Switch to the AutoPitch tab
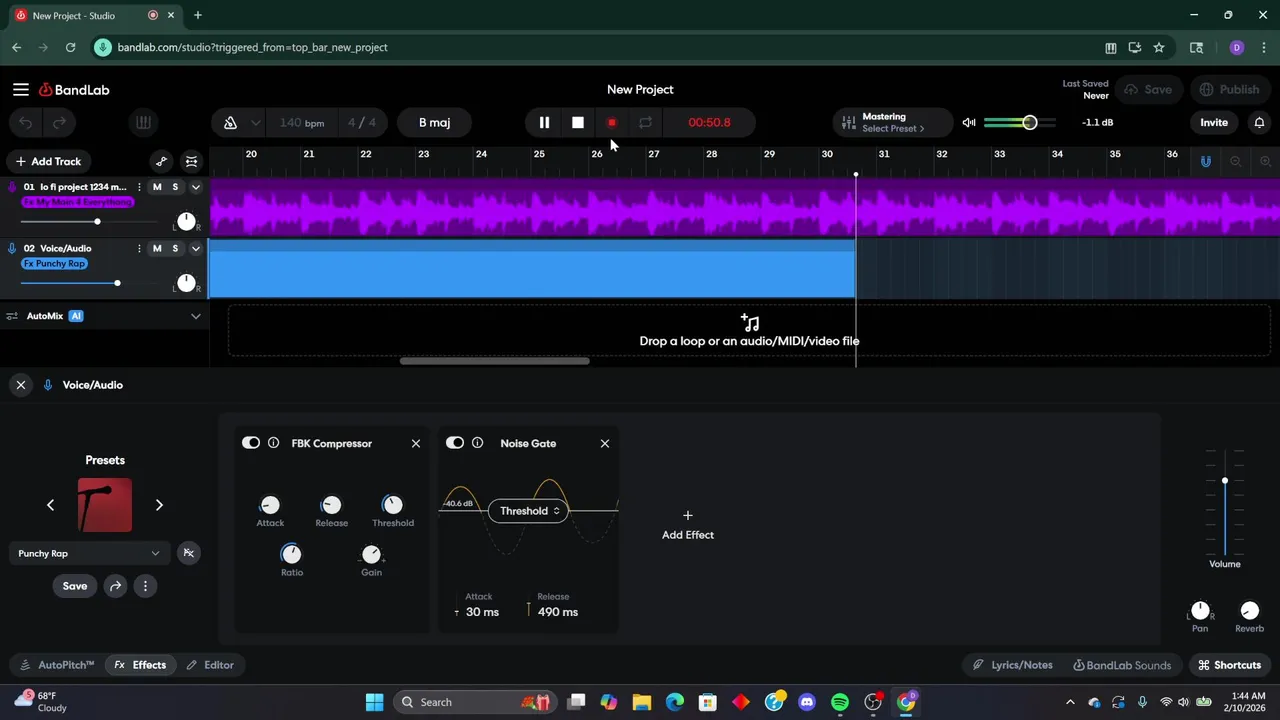The image size is (1280, 720). tap(57, 665)
